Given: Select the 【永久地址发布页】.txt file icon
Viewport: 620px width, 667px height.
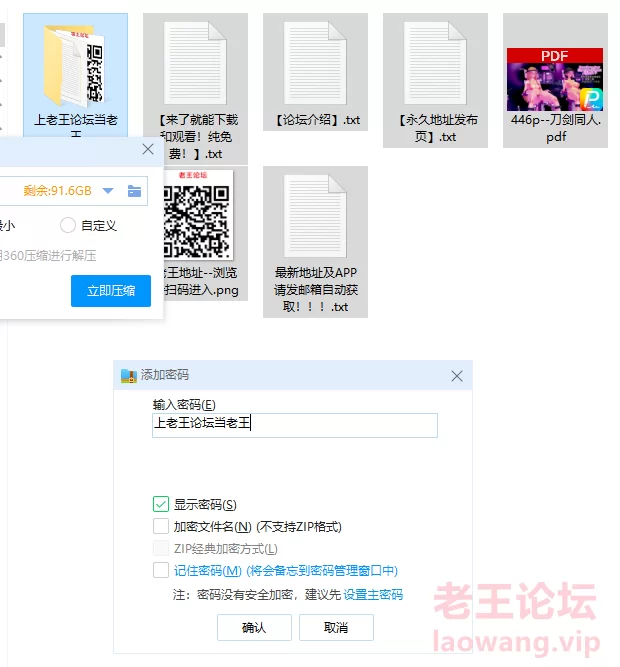Looking at the screenshot, I should coord(435,64).
